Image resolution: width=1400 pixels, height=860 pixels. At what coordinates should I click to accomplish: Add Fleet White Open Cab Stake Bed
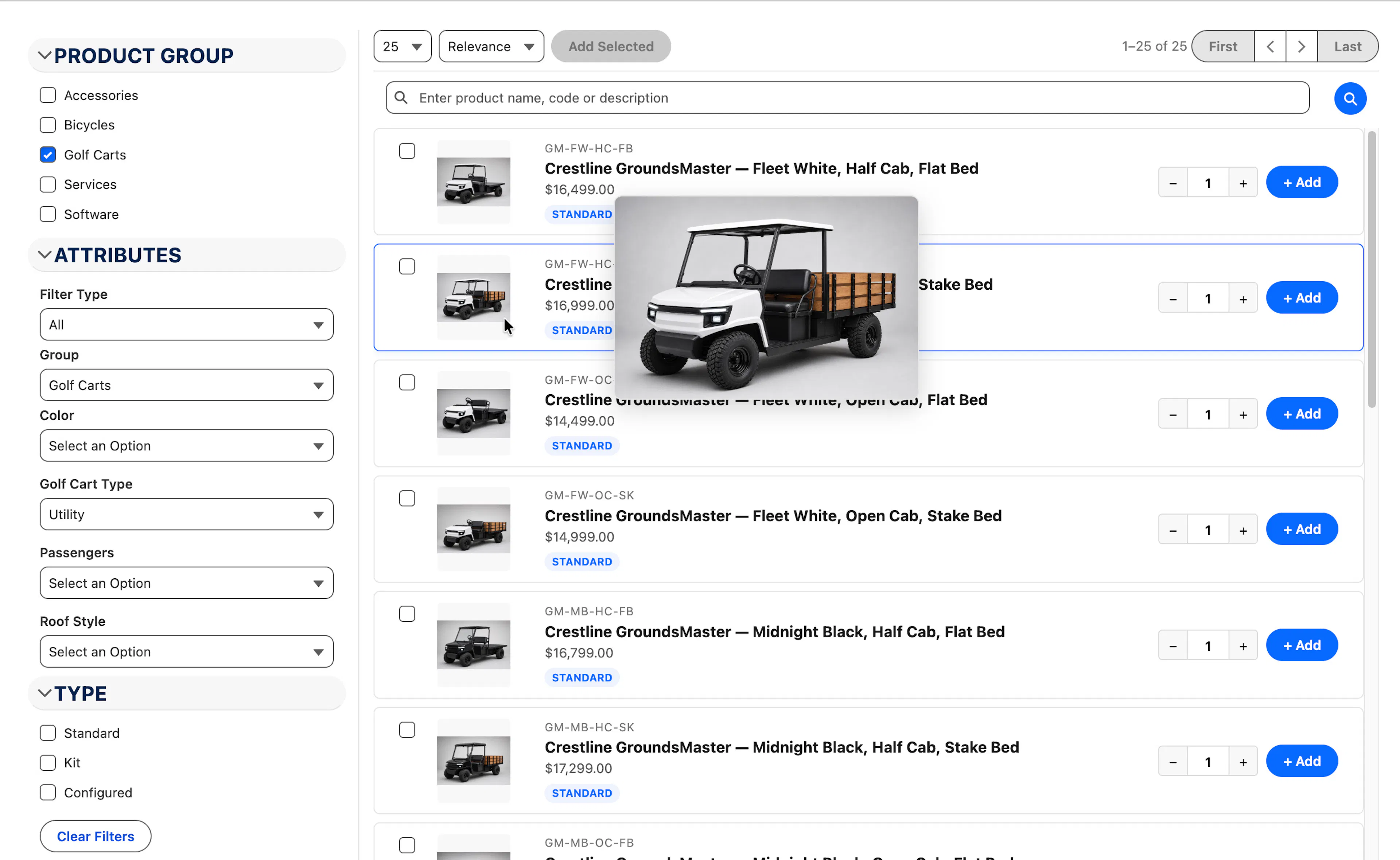coord(1302,529)
